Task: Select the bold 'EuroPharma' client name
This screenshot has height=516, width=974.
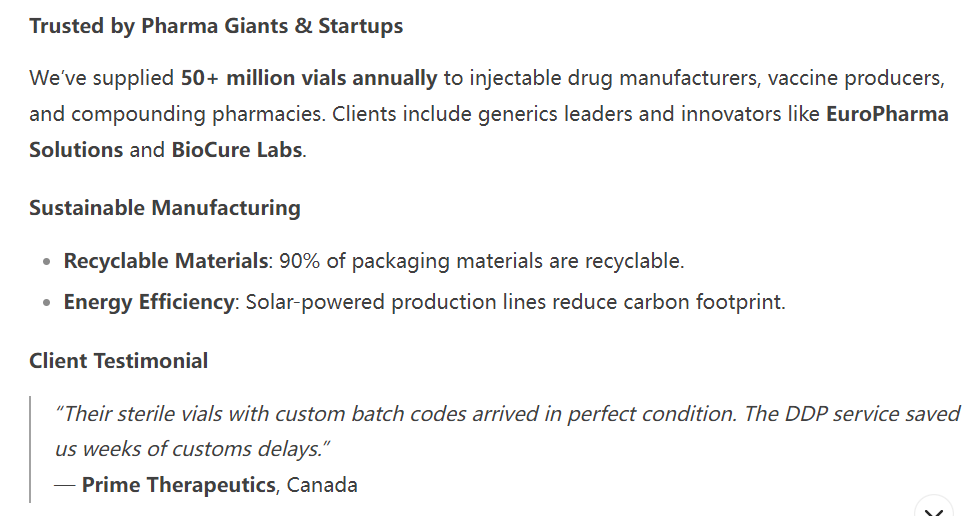Action: click(887, 114)
